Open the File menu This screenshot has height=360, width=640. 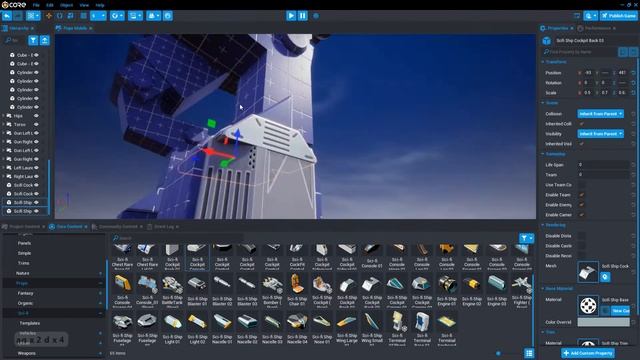click(36, 5)
